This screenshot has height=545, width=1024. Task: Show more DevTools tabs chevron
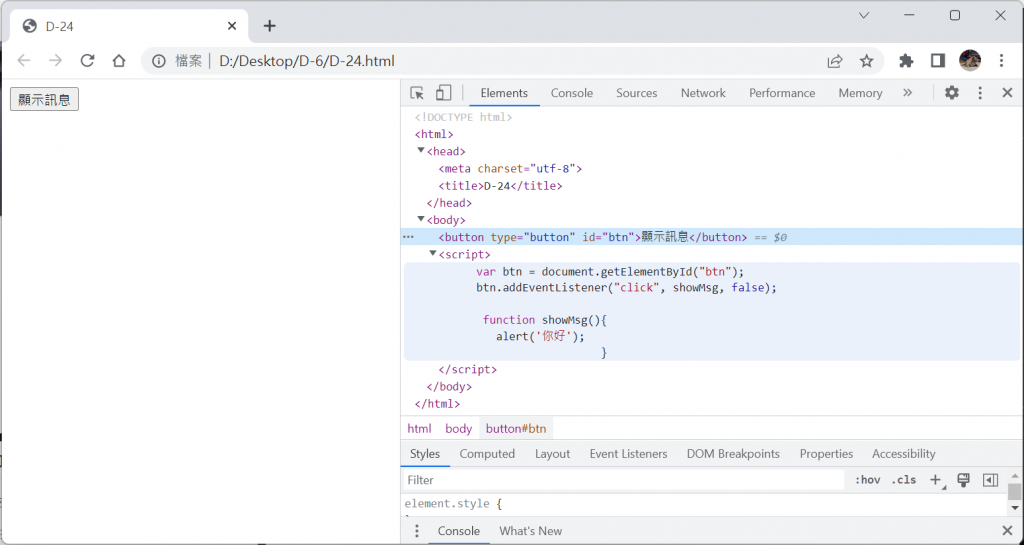(907, 93)
